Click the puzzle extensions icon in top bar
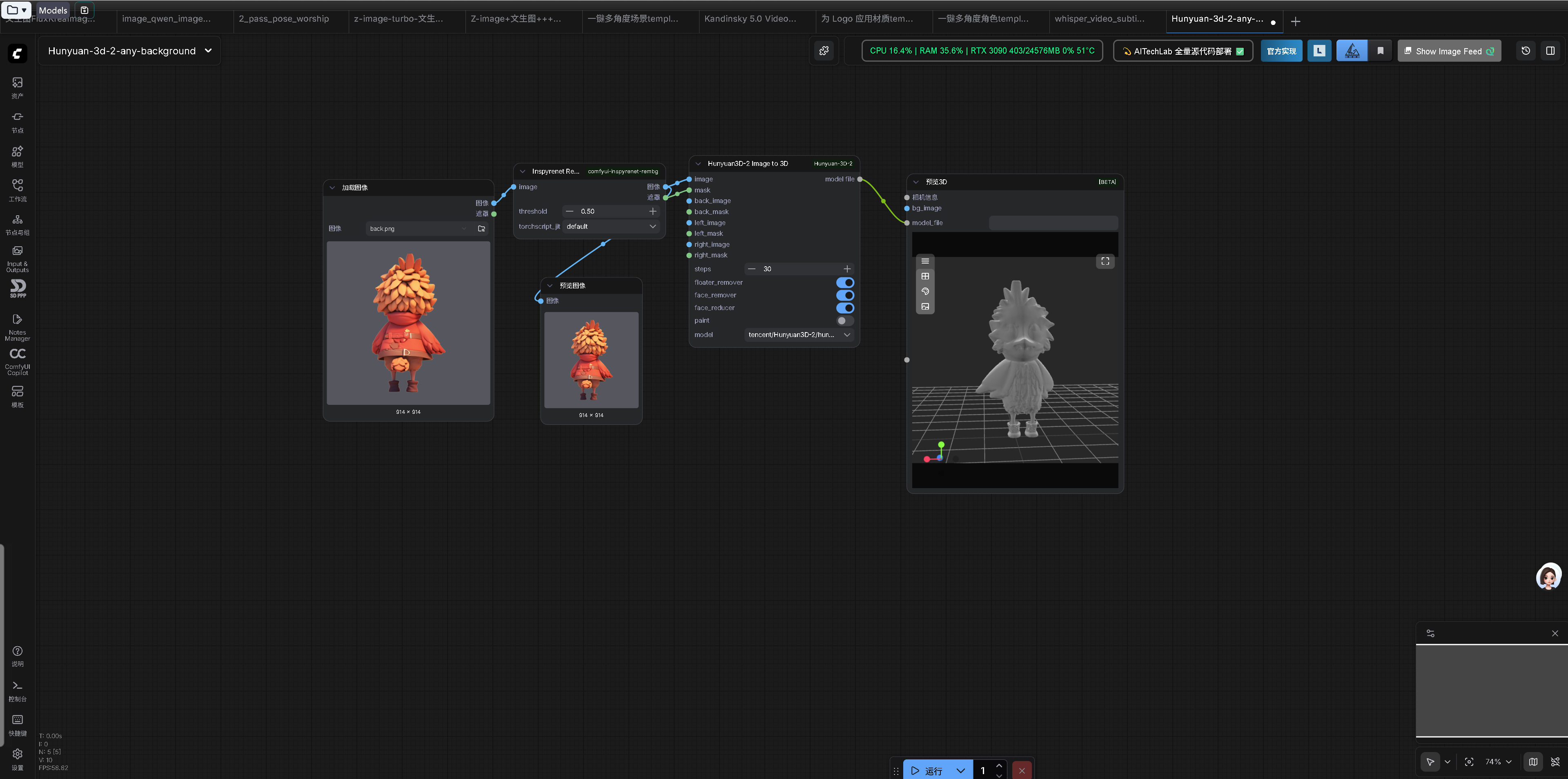Screen dimensions: 1568x779 824,51
